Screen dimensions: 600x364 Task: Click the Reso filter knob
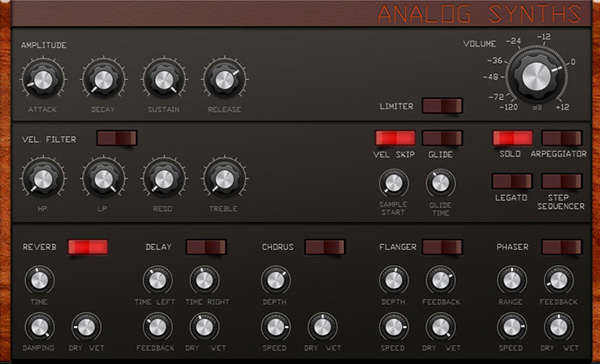pyautogui.click(x=164, y=179)
